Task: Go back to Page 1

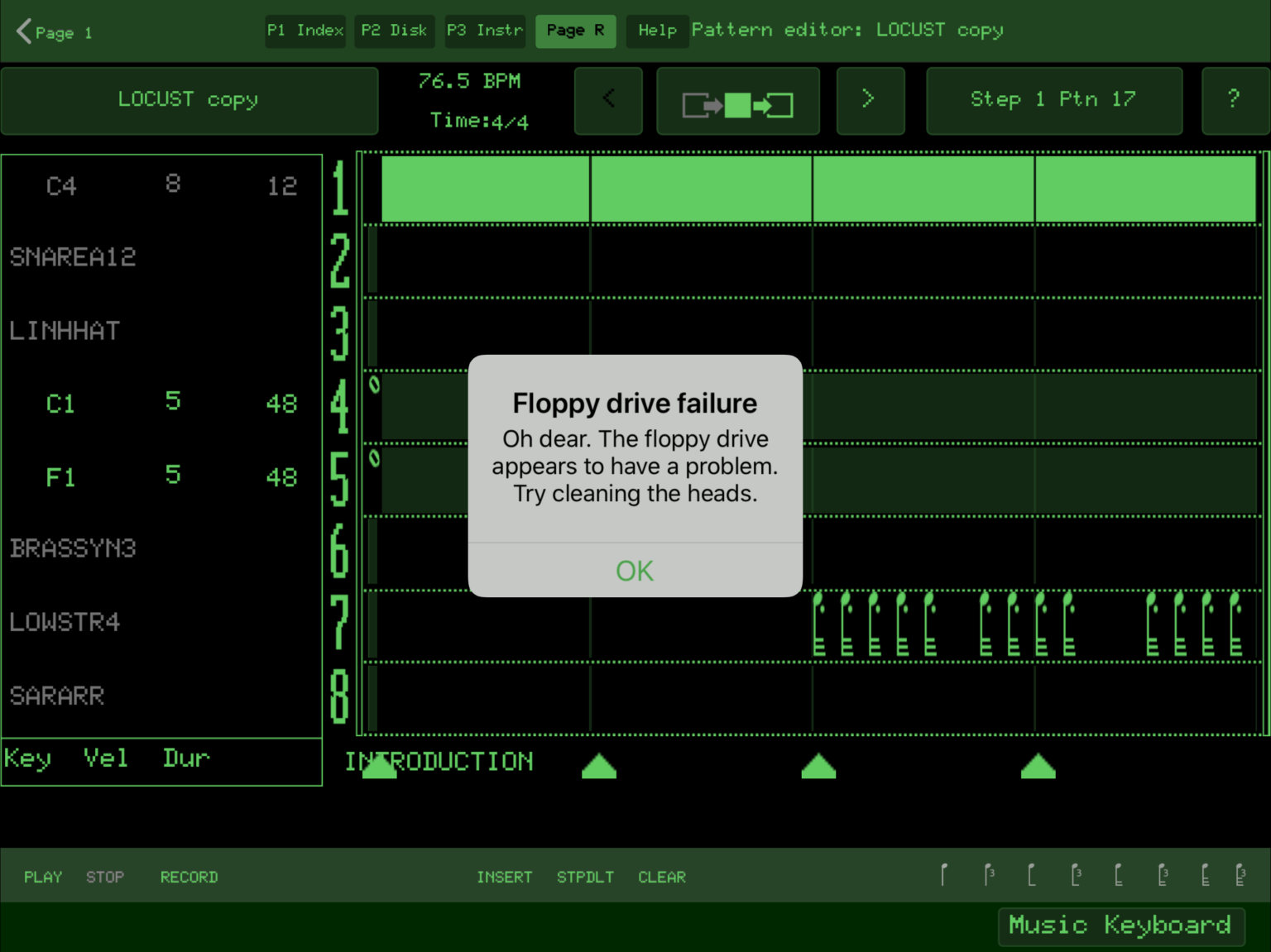Action: [55, 32]
